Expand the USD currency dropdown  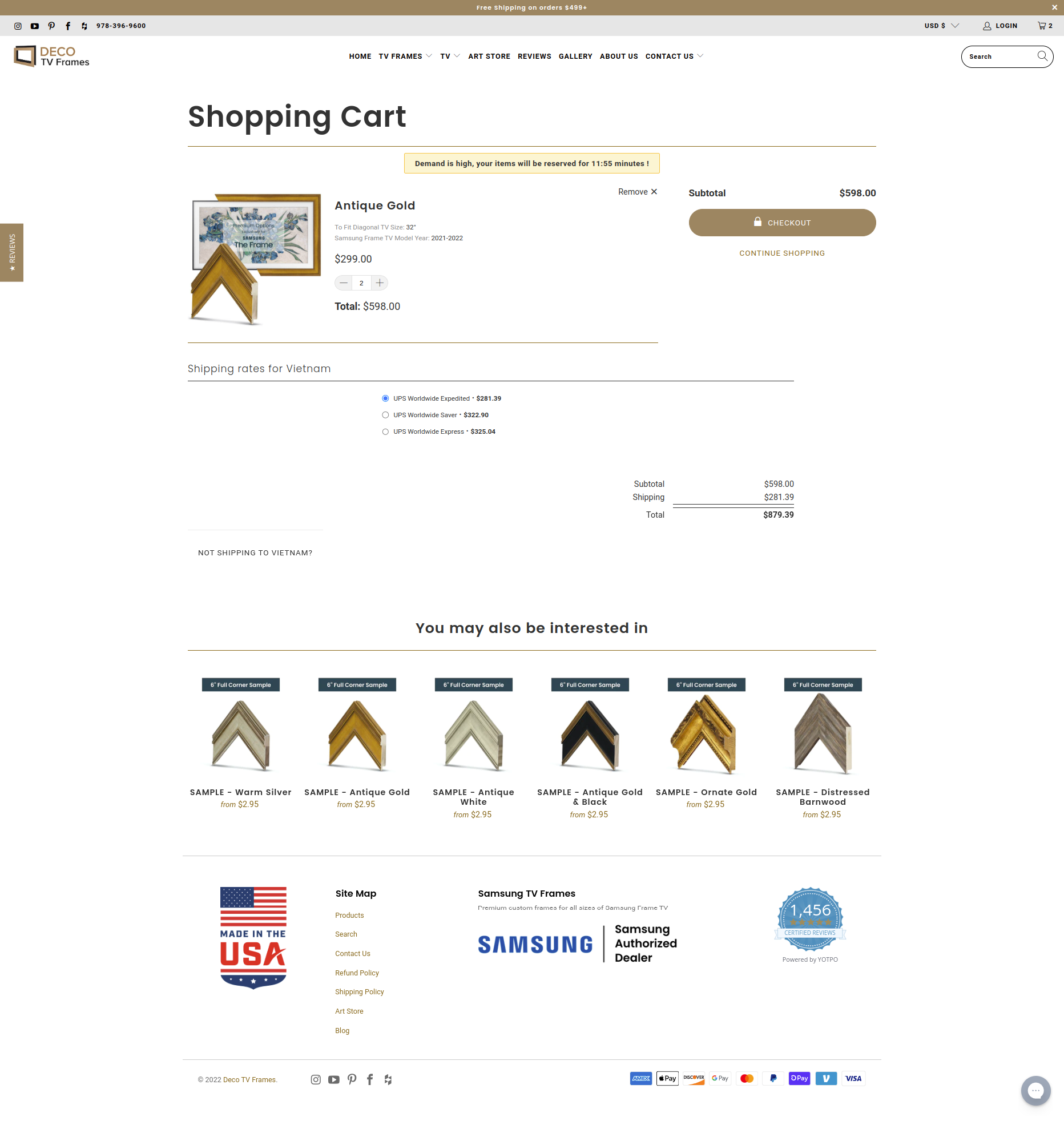click(942, 26)
